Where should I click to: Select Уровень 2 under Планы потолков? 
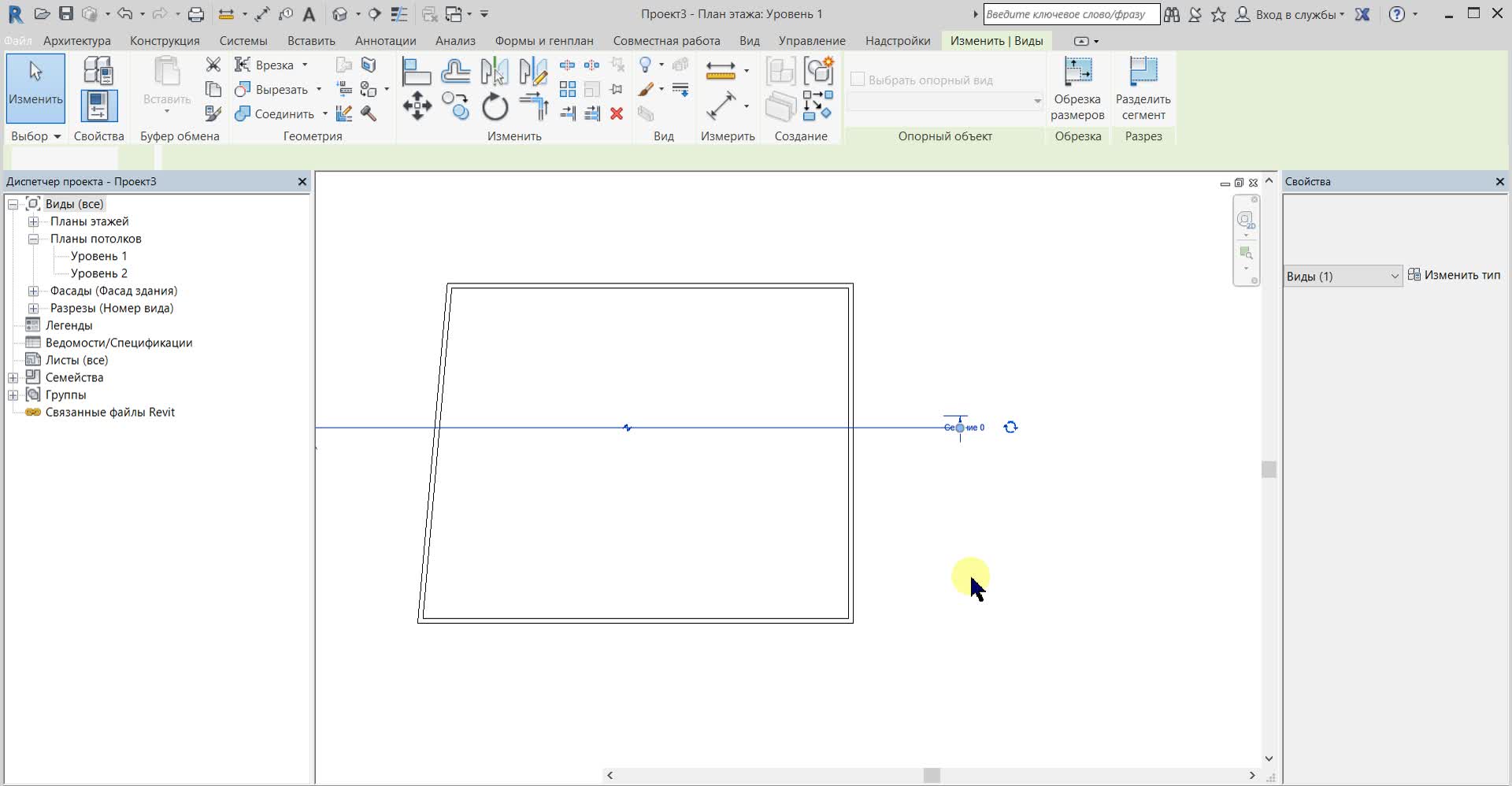click(x=98, y=273)
